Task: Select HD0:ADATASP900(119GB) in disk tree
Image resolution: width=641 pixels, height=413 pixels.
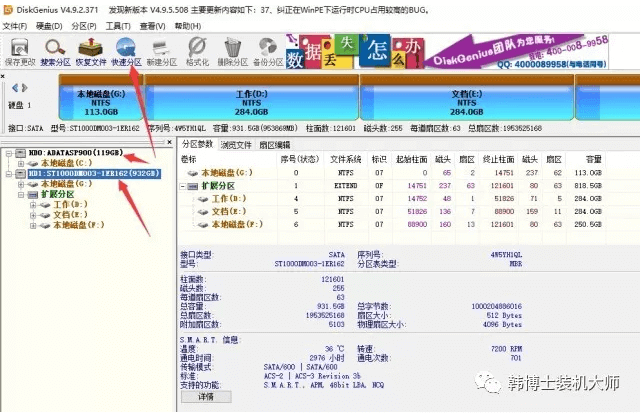Action: coord(76,153)
